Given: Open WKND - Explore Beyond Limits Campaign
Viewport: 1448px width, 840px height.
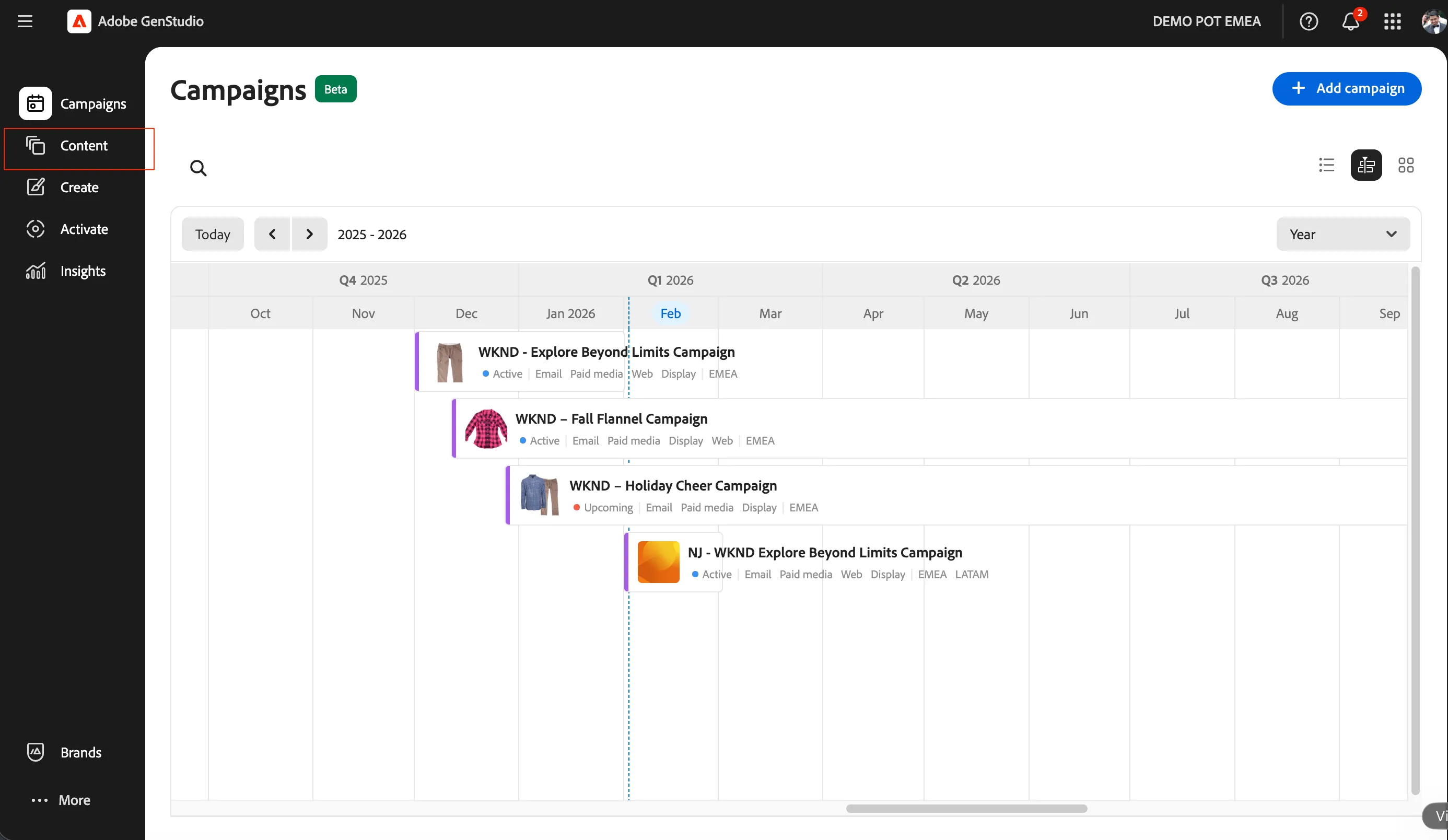Looking at the screenshot, I should [606, 352].
